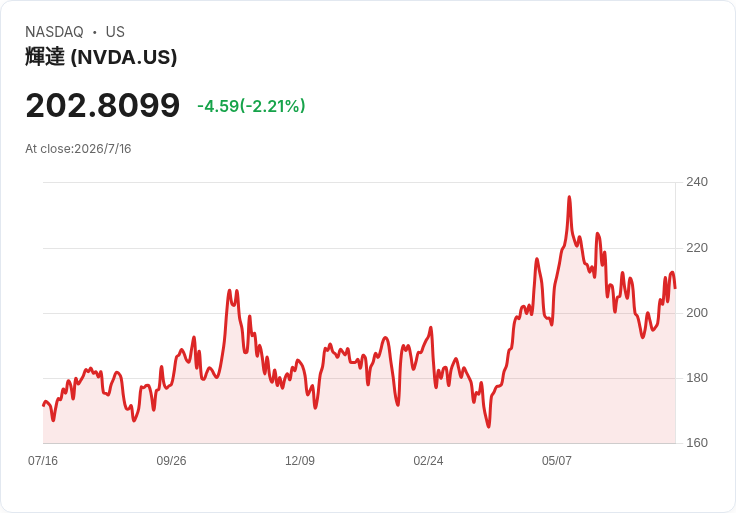Click the 240 price axis label
Viewport: 736px width, 513px height.
697,182
